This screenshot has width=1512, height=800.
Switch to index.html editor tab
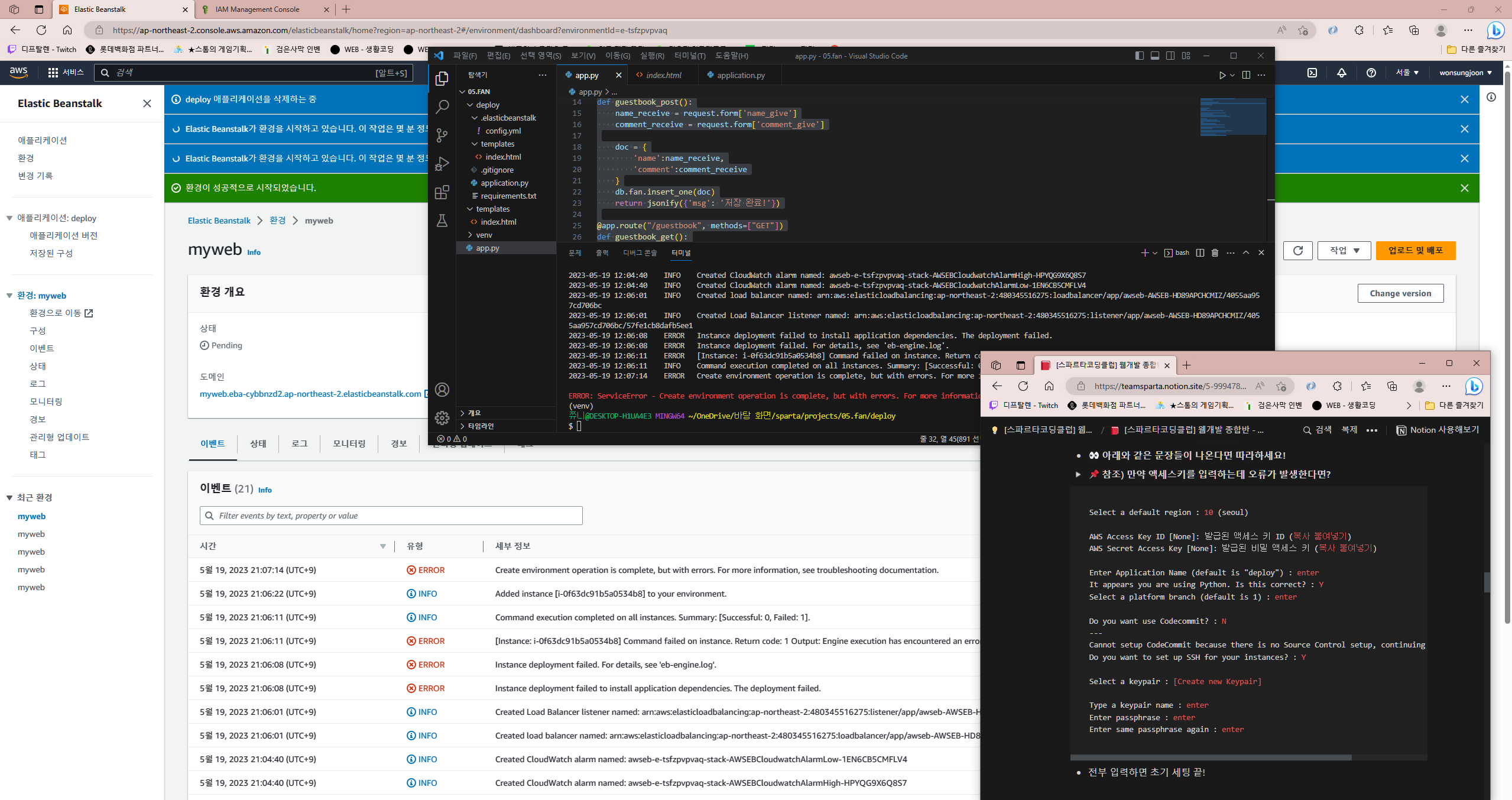click(663, 75)
